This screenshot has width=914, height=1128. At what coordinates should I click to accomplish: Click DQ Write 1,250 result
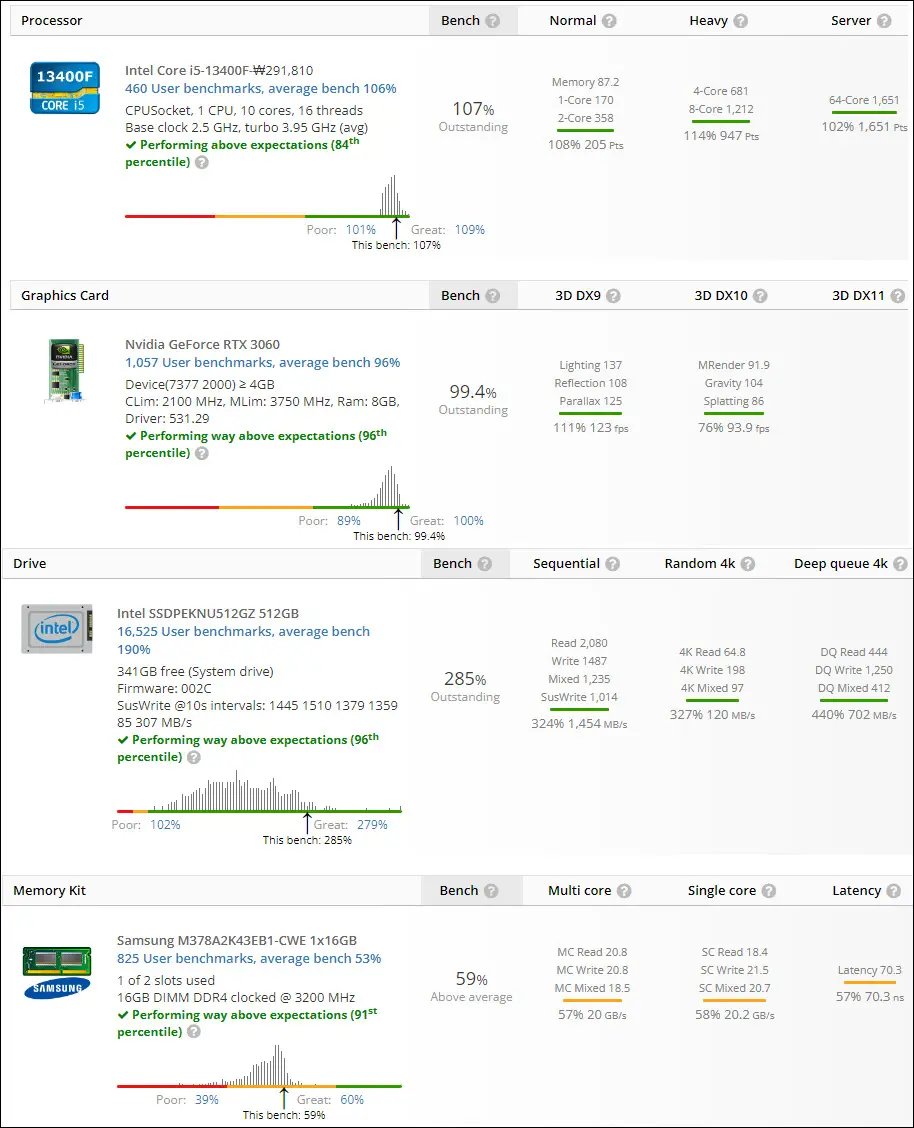pyautogui.click(x=854, y=670)
